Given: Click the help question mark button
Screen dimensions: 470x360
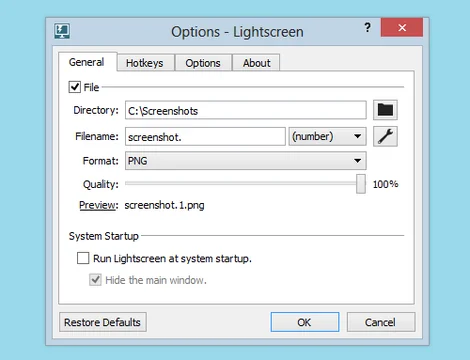Looking at the screenshot, I should tap(367, 27).
